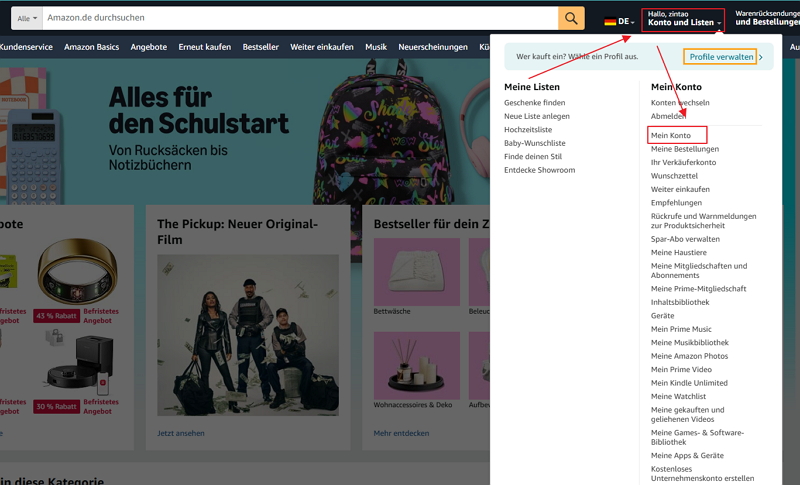Open Musik in navigation bar
This screenshot has height=485, width=800.
pos(376,47)
